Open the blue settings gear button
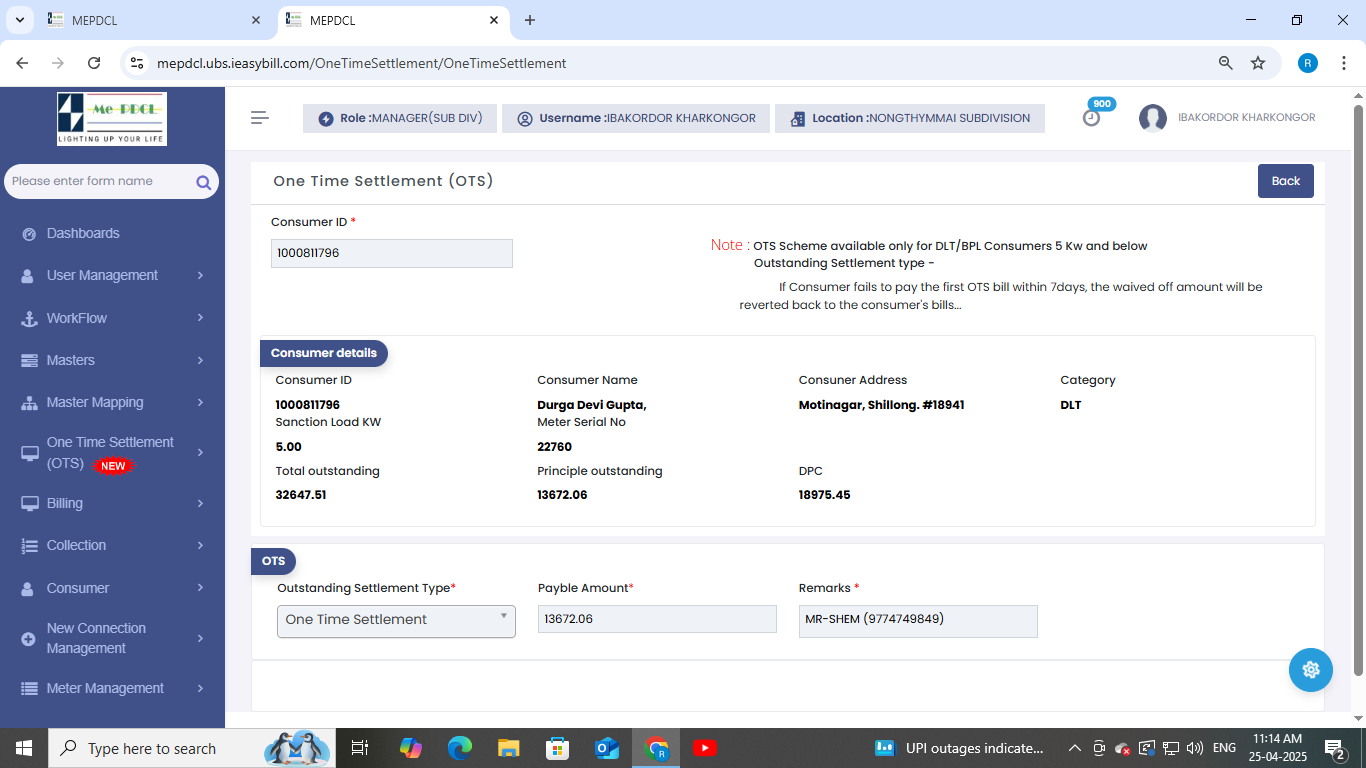The width and height of the screenshot is (1366, 768). (1311, 670)
